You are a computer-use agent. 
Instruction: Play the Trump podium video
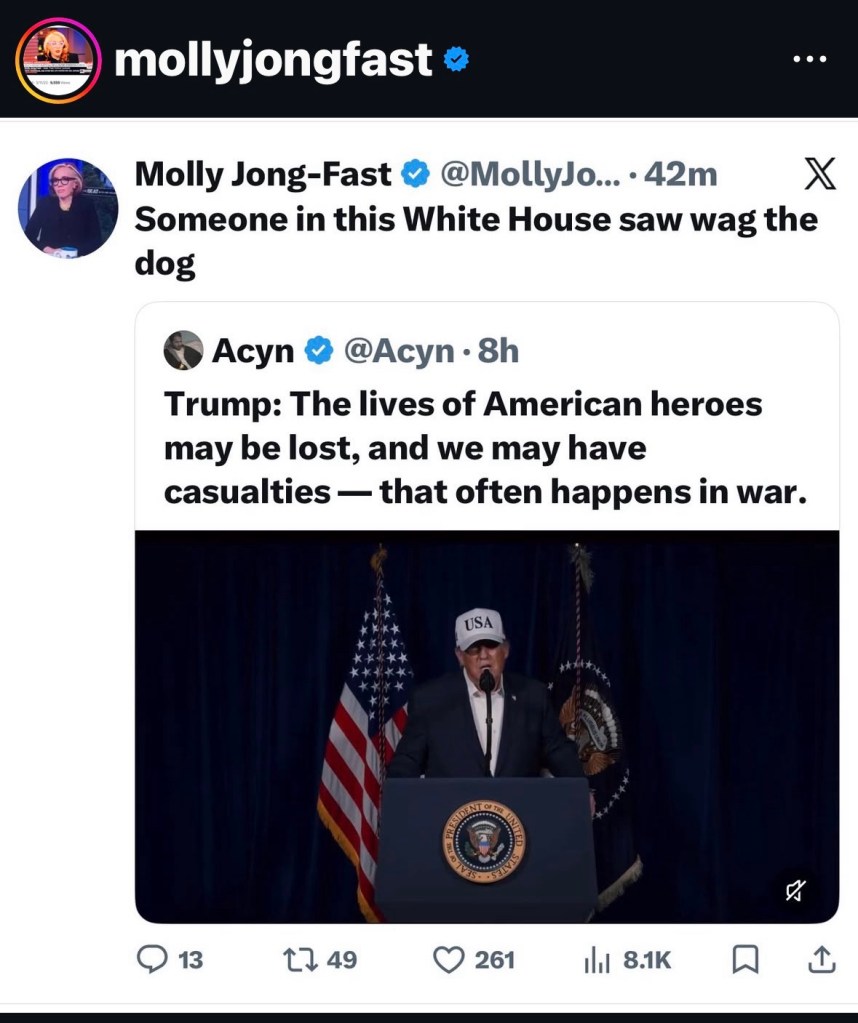coord(486,726)
